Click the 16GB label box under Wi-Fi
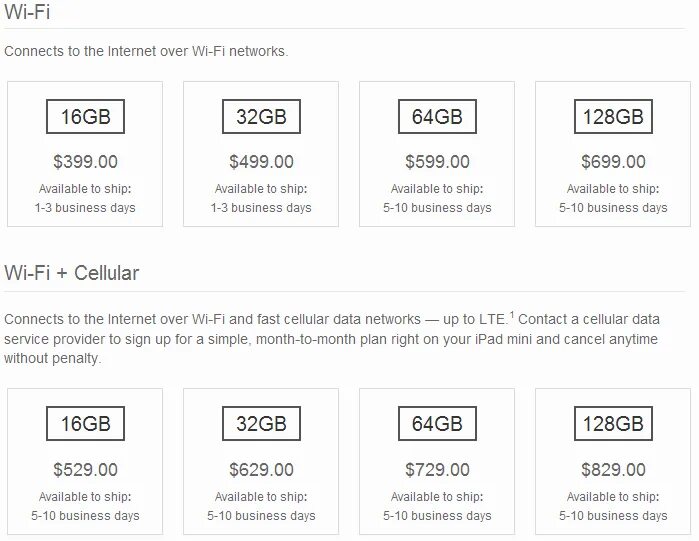Viewport: 699px width, 541px height. [85, 116]
